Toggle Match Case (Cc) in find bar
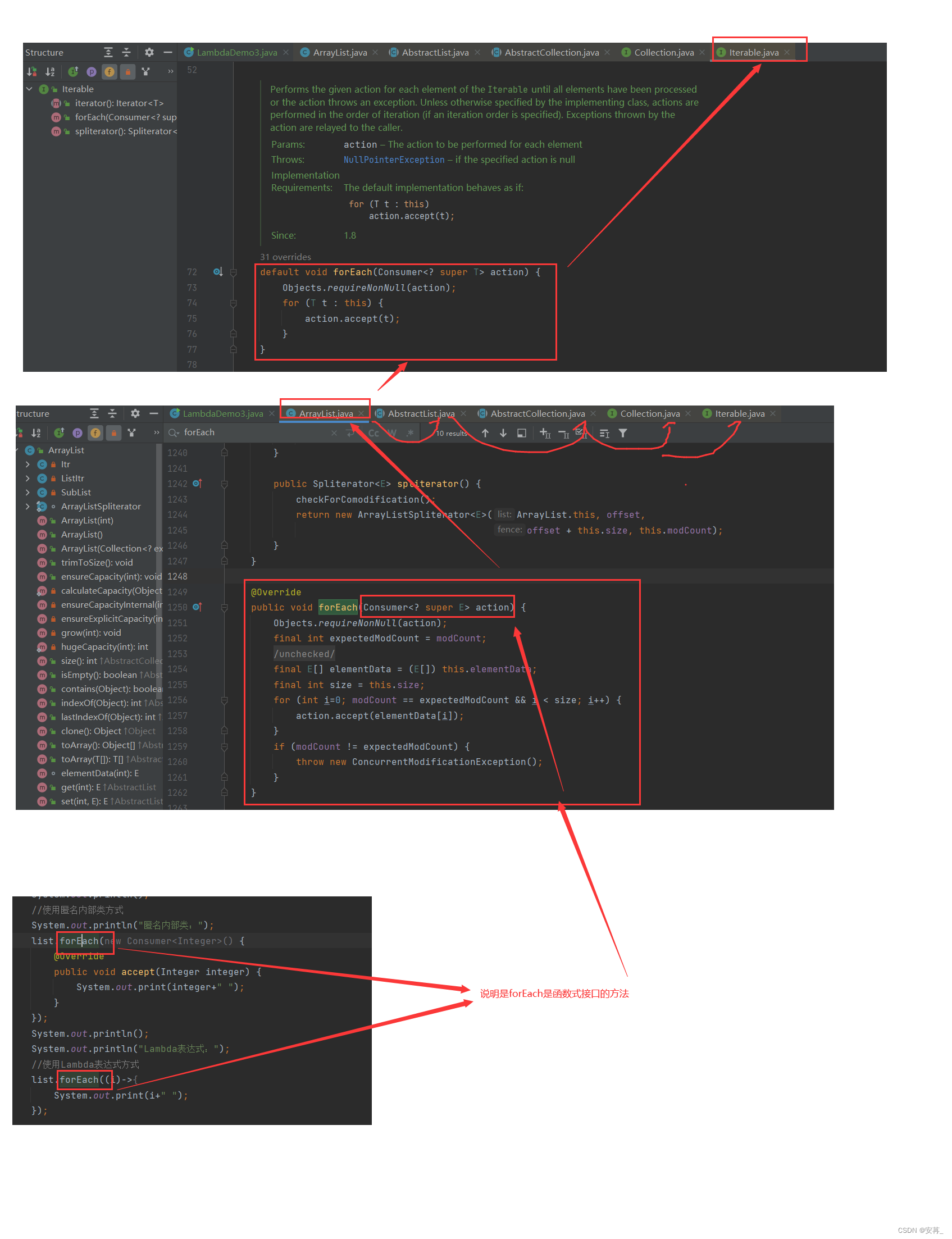Screen dimensions: 952x1239 click(373, 434)
